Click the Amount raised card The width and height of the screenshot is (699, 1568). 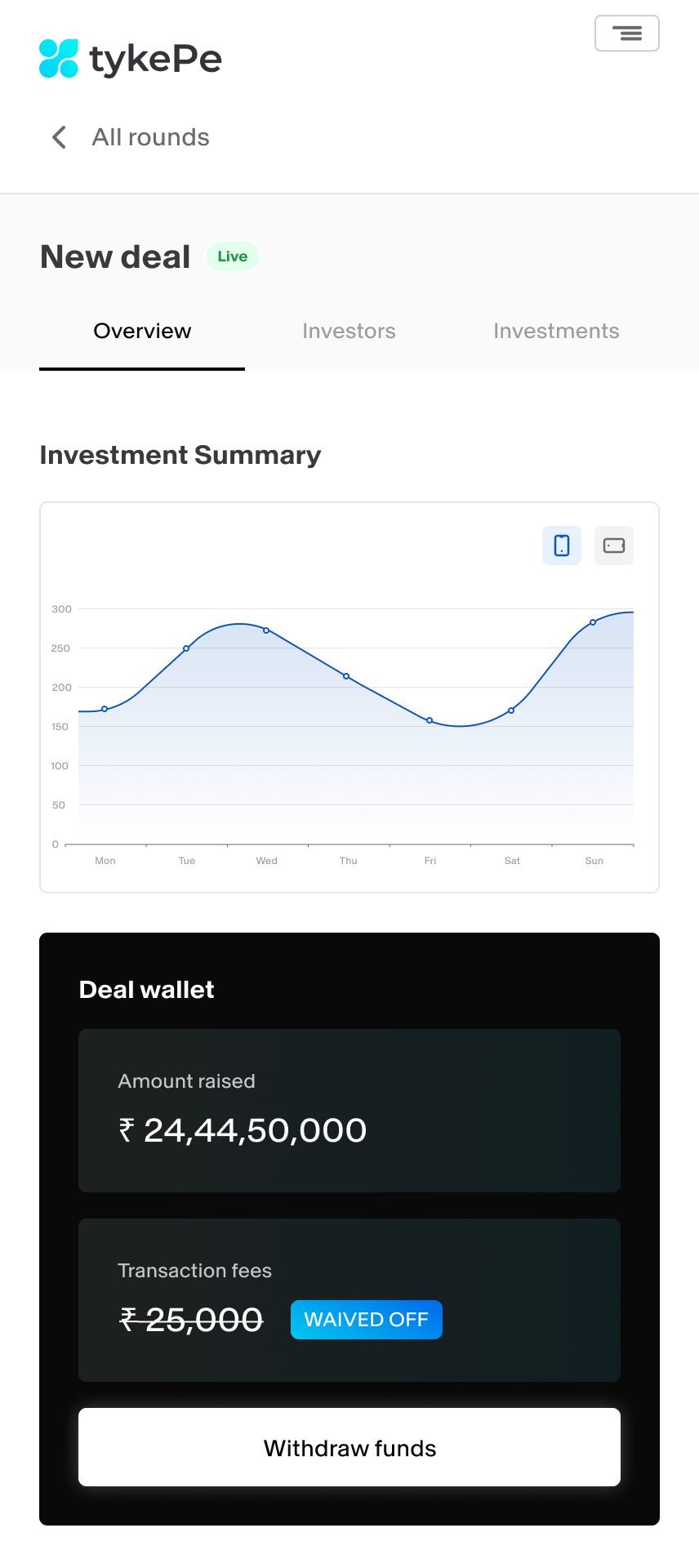(349, 1111)
